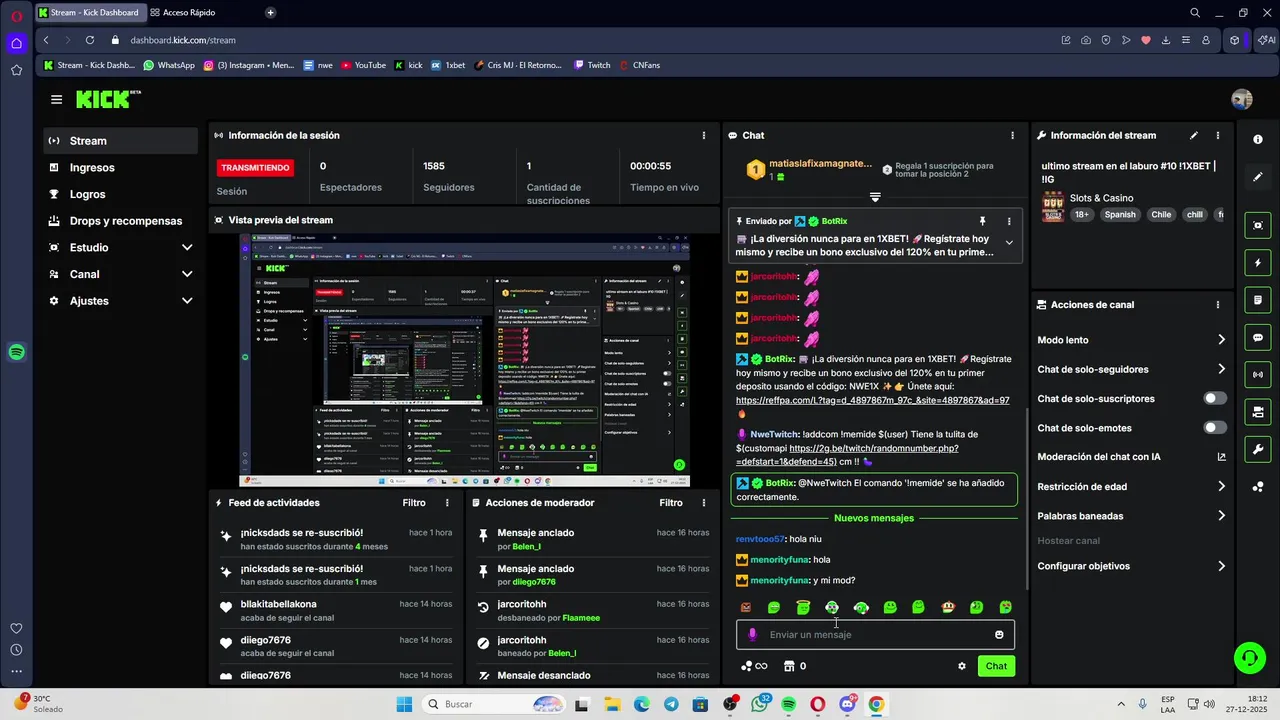
Task: Open the YouTube bookmark
Action: point(363,65)
